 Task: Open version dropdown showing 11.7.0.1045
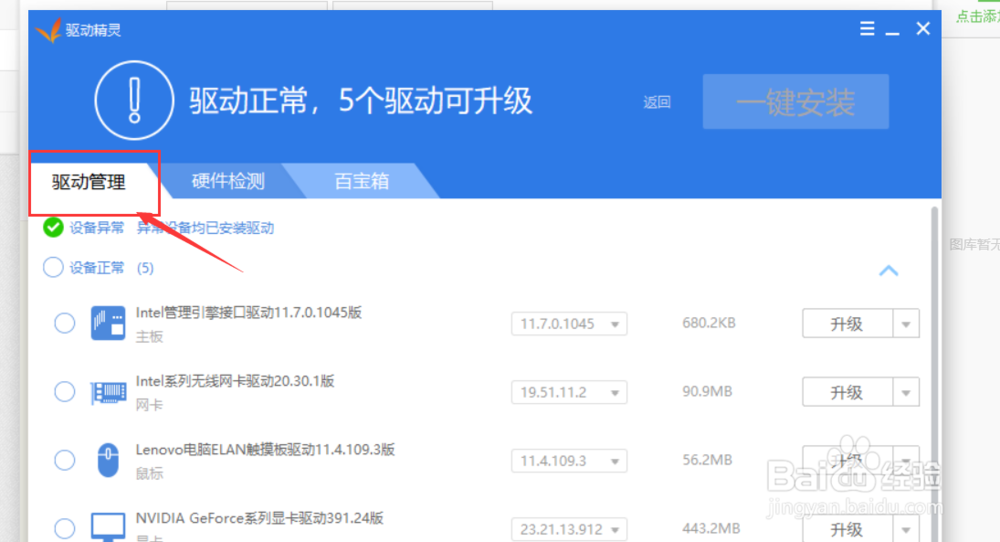pos(569,324)
